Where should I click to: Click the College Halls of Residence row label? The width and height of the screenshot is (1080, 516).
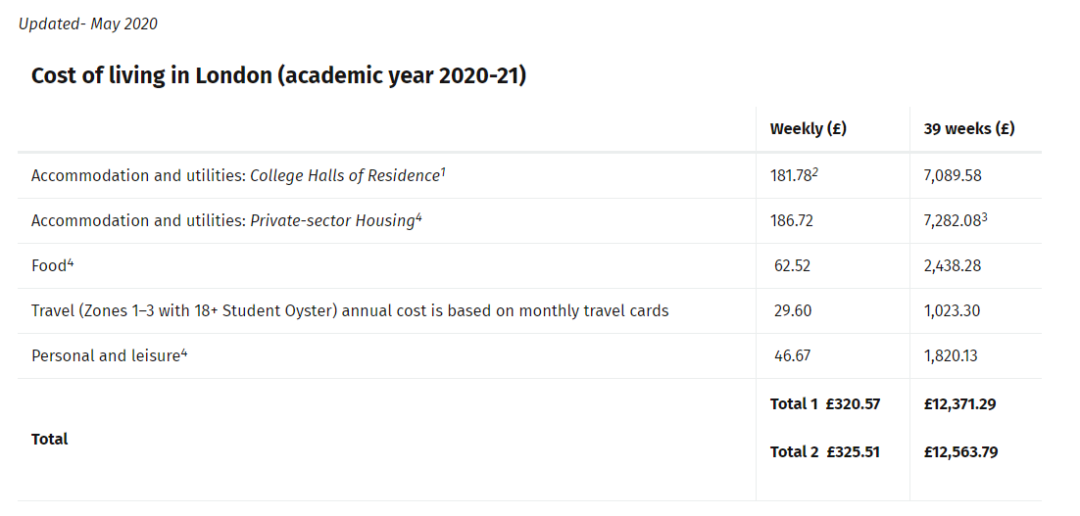[235, 176]
